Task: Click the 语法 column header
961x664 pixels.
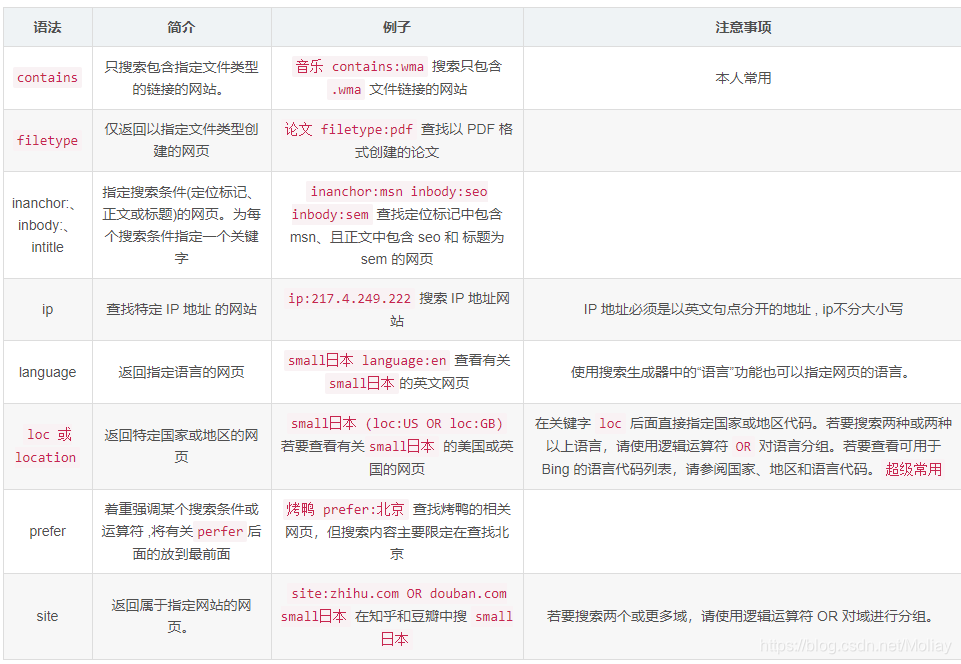Action: pyautogui.click(x=47, y=27)
